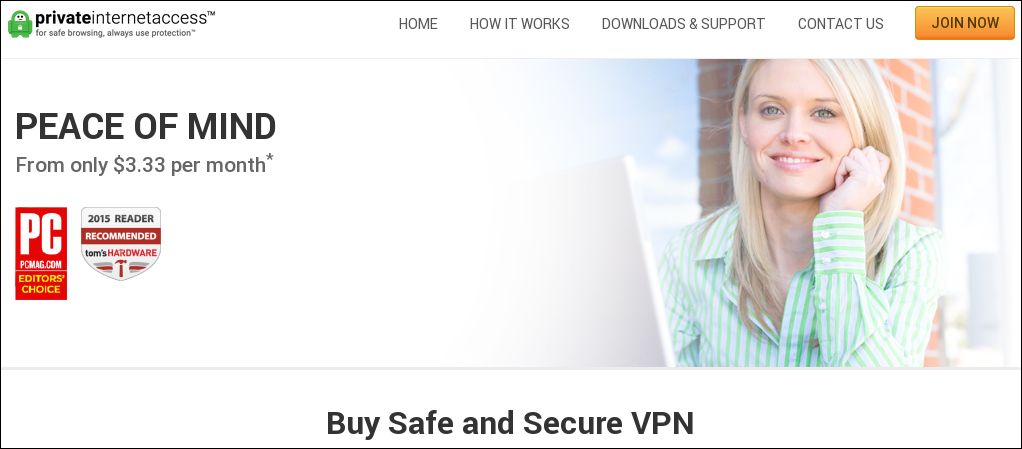Screen dimensions: 1022x449
Task: Select the Tom's Hardware reader recommended badge
Action: [x=121, y=243]
